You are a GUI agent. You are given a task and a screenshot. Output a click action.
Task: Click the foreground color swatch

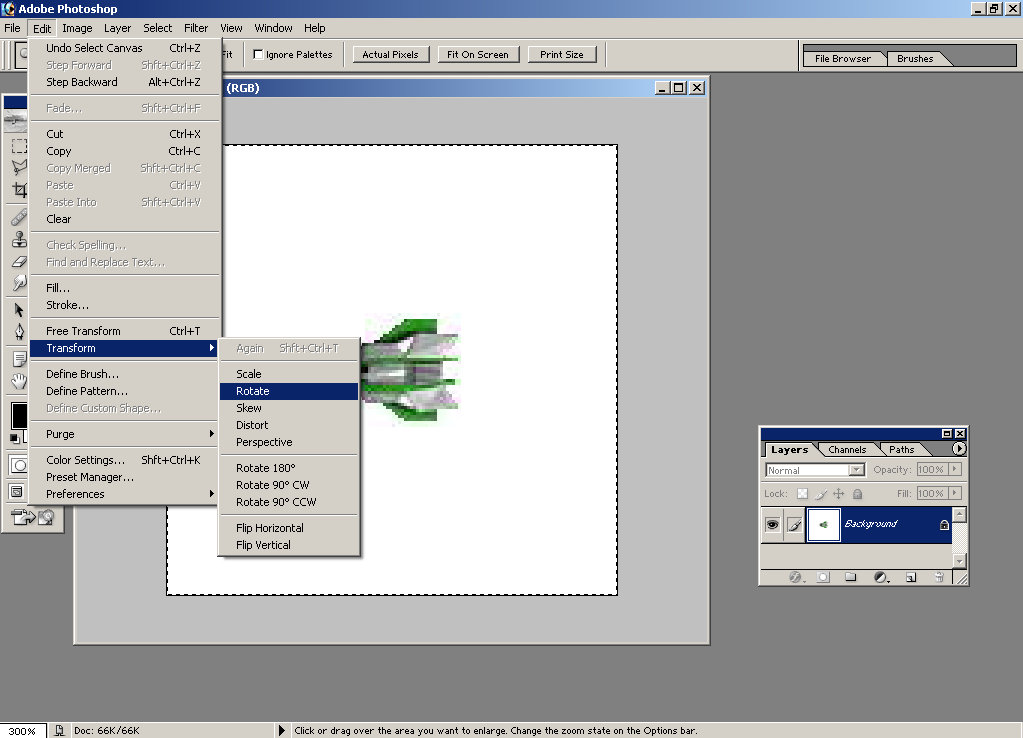18,414
